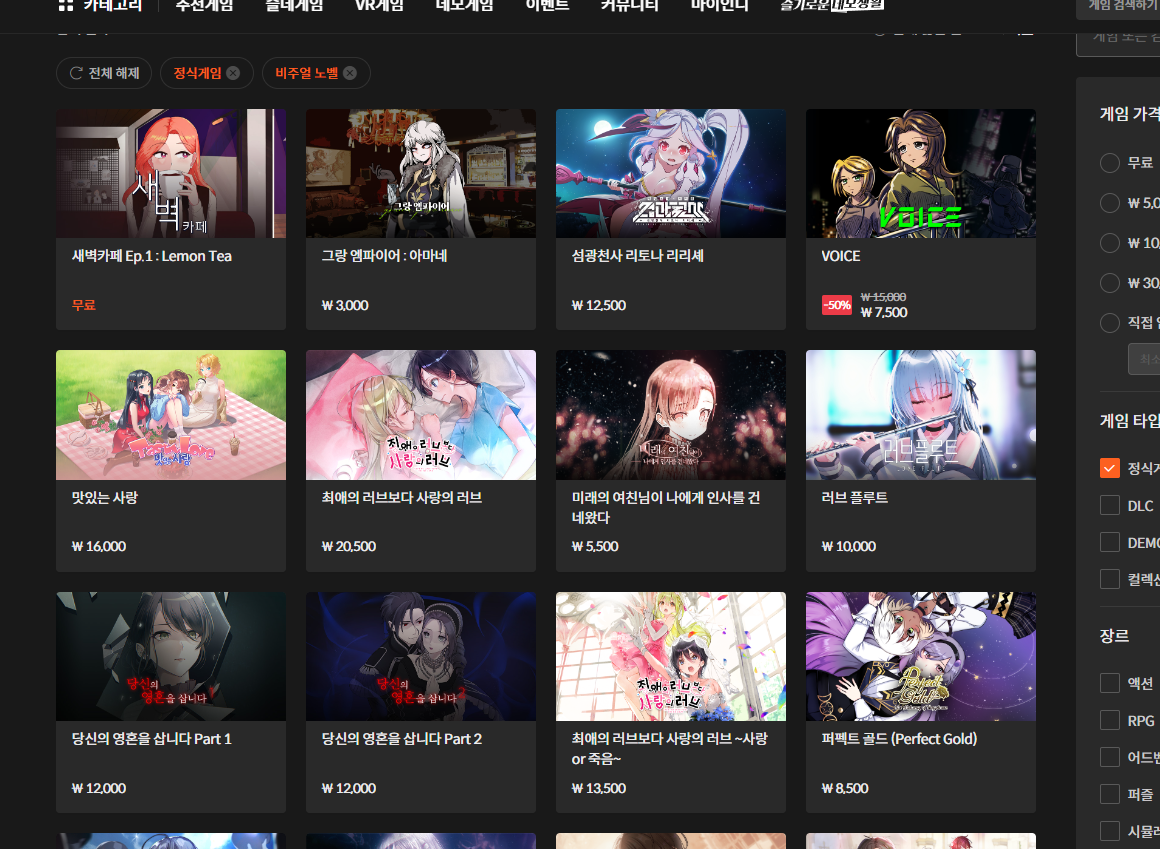The image size is (1160, 849).
Task: Open the VOICE game thumbnail
Action: click(x=920, y=173)
